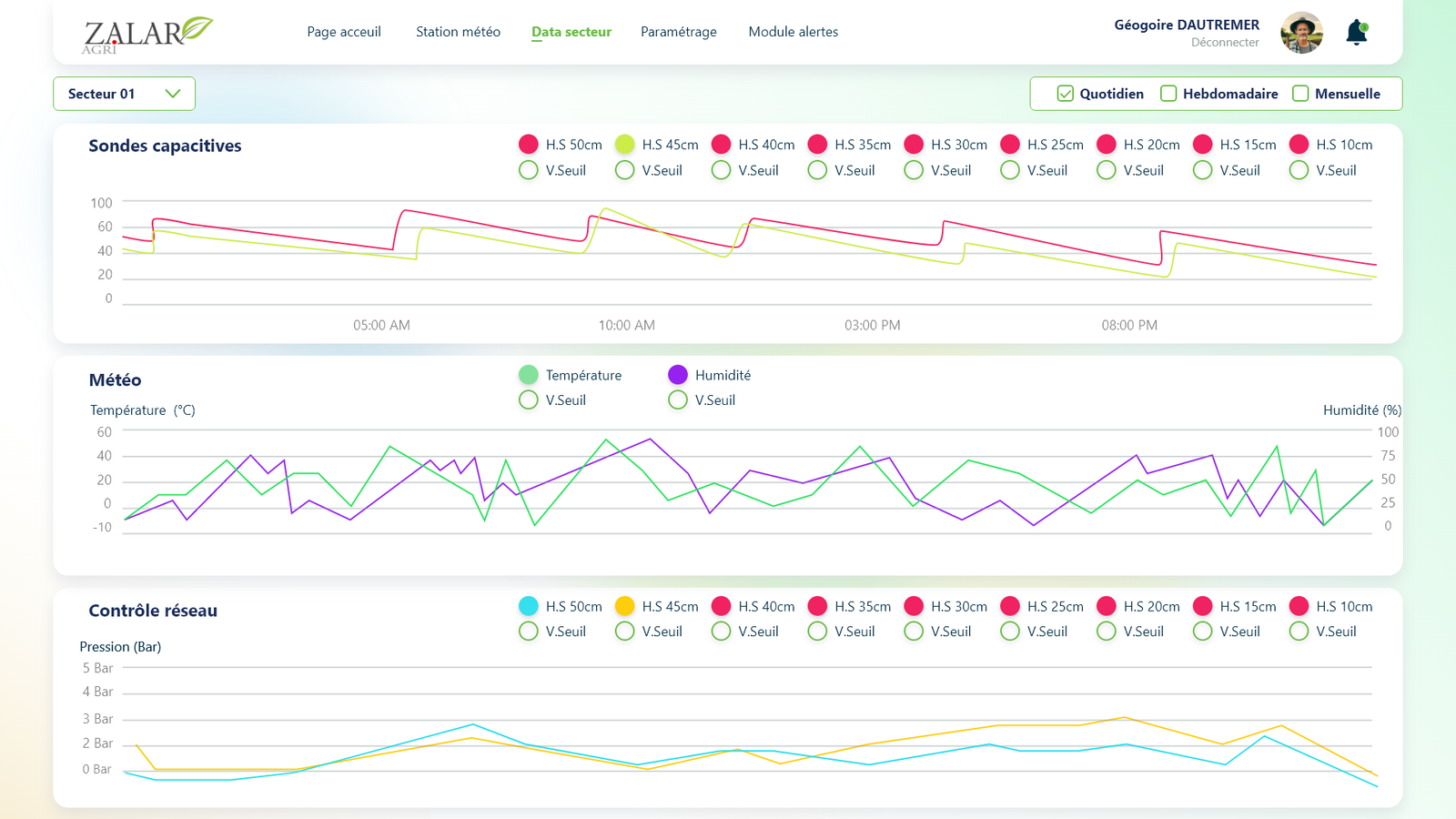Screen dimensions: 1456x819
Task: Select V.Seuil under H.S 10cm in Contrôle réseau
Action: (1299, 632)
